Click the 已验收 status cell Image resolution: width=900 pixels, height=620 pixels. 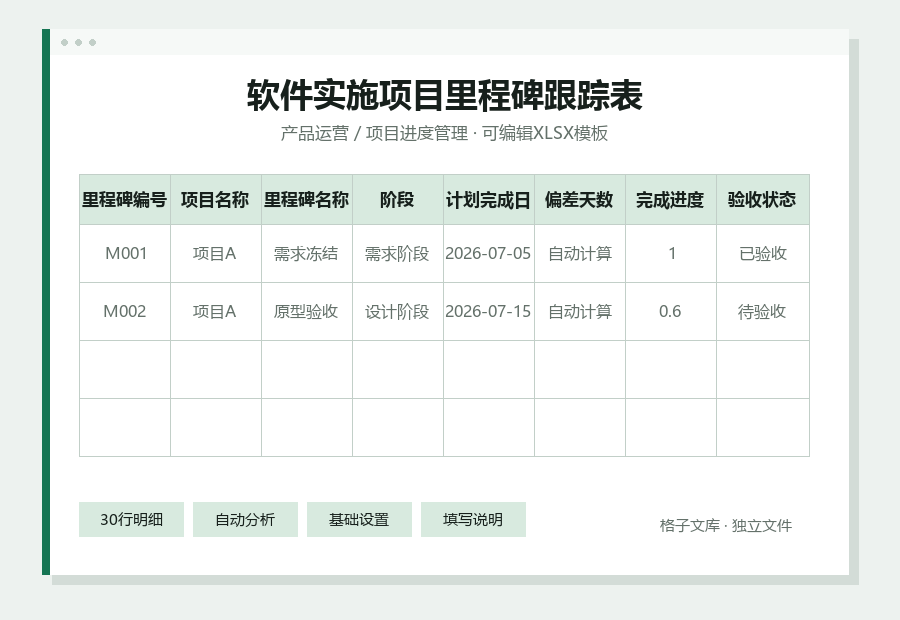(763, 254)
